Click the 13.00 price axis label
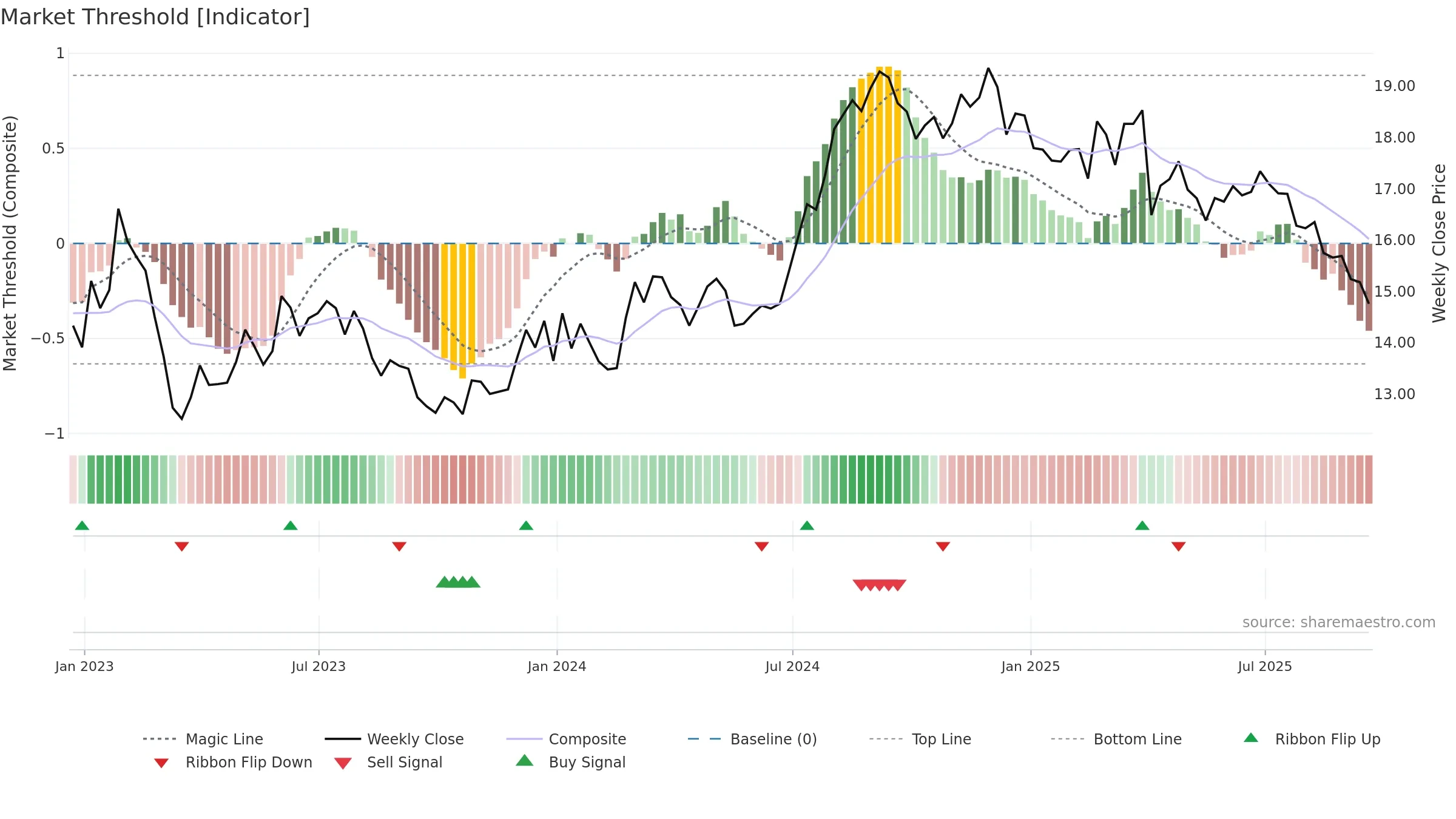Screen dimensions: 1456x819 point(1395,394)
